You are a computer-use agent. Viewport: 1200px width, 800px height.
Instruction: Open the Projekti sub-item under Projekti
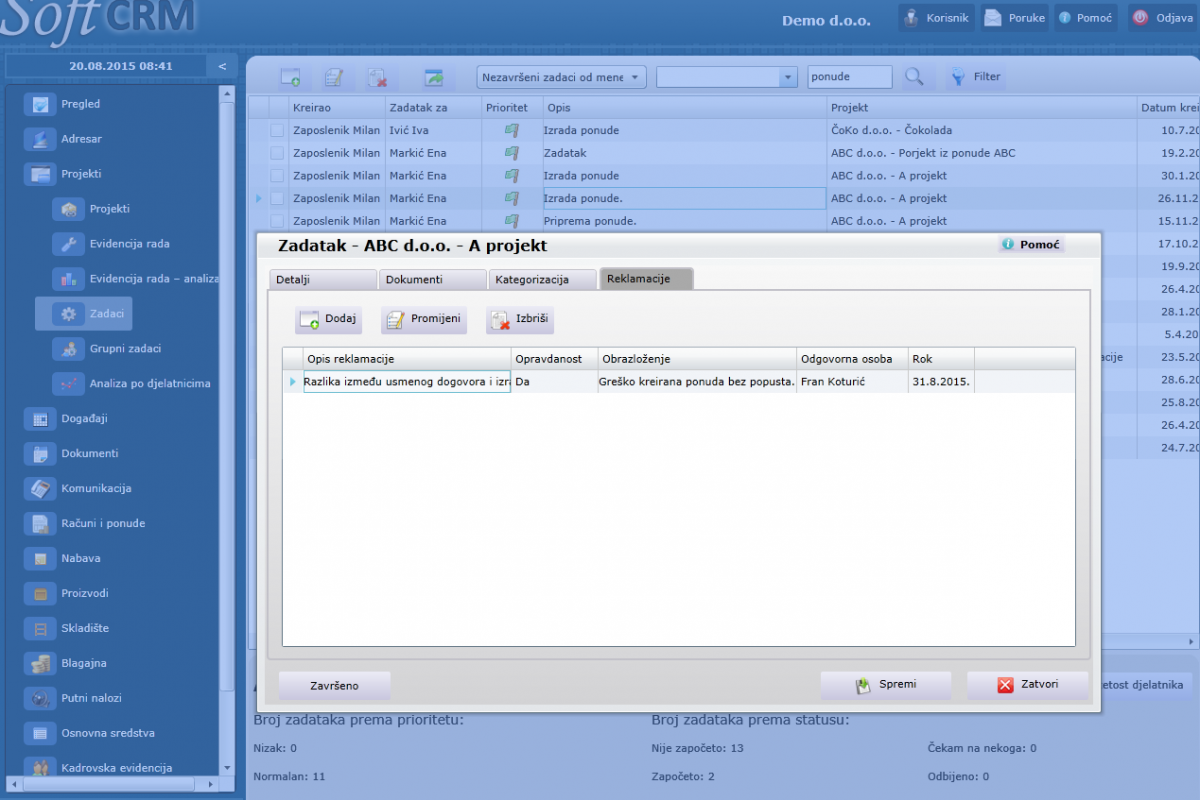pyautogui.click(x=93, y=209)
